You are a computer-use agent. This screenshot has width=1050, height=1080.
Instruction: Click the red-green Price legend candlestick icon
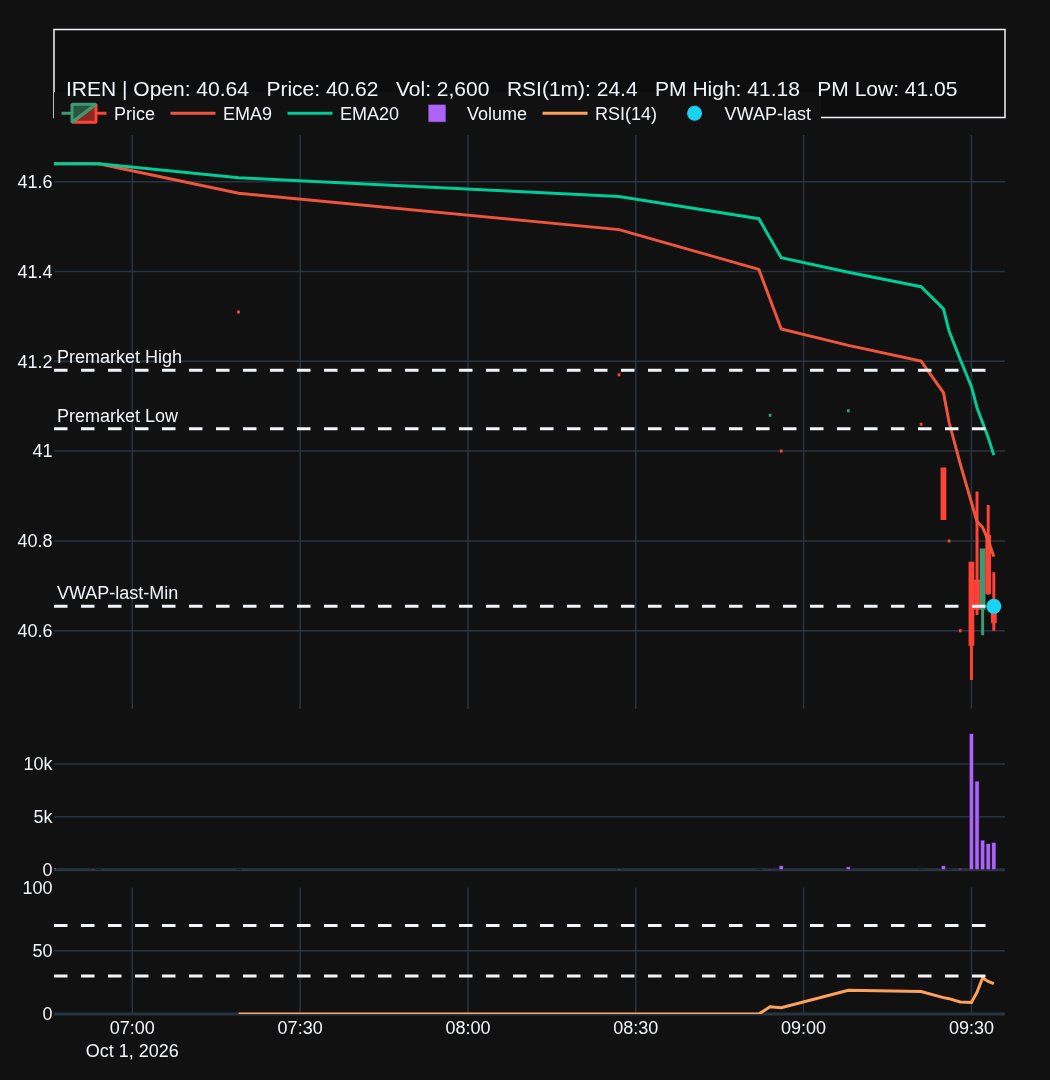[83, 114]
